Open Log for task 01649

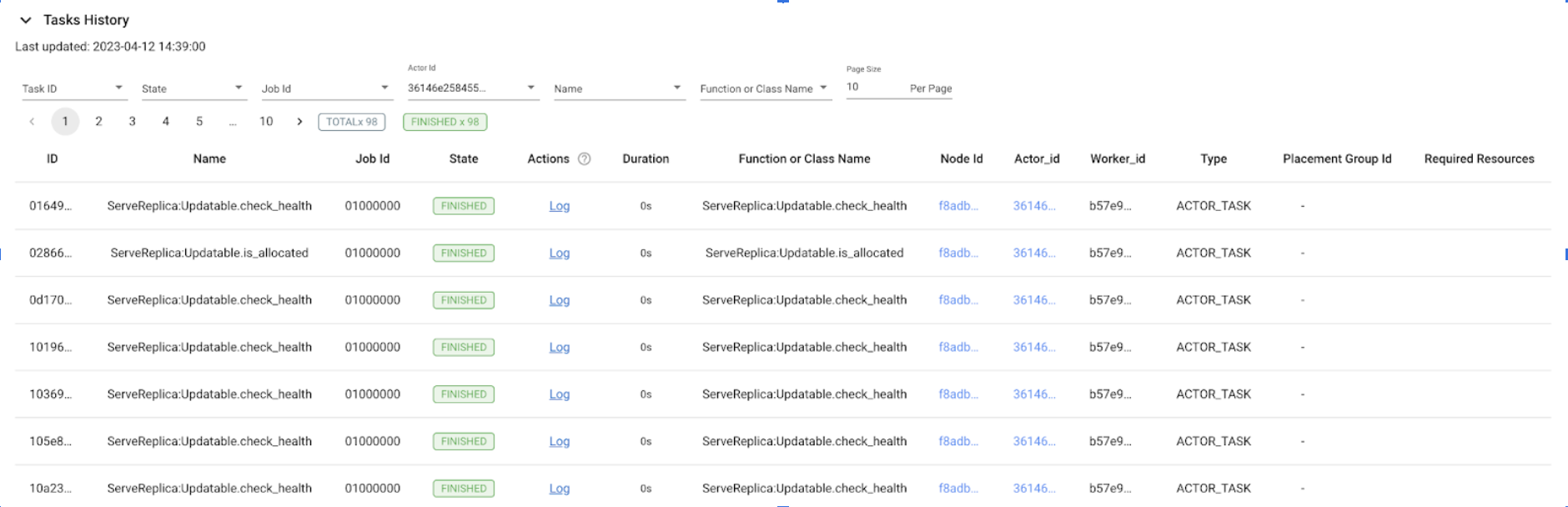click(560, 206)
